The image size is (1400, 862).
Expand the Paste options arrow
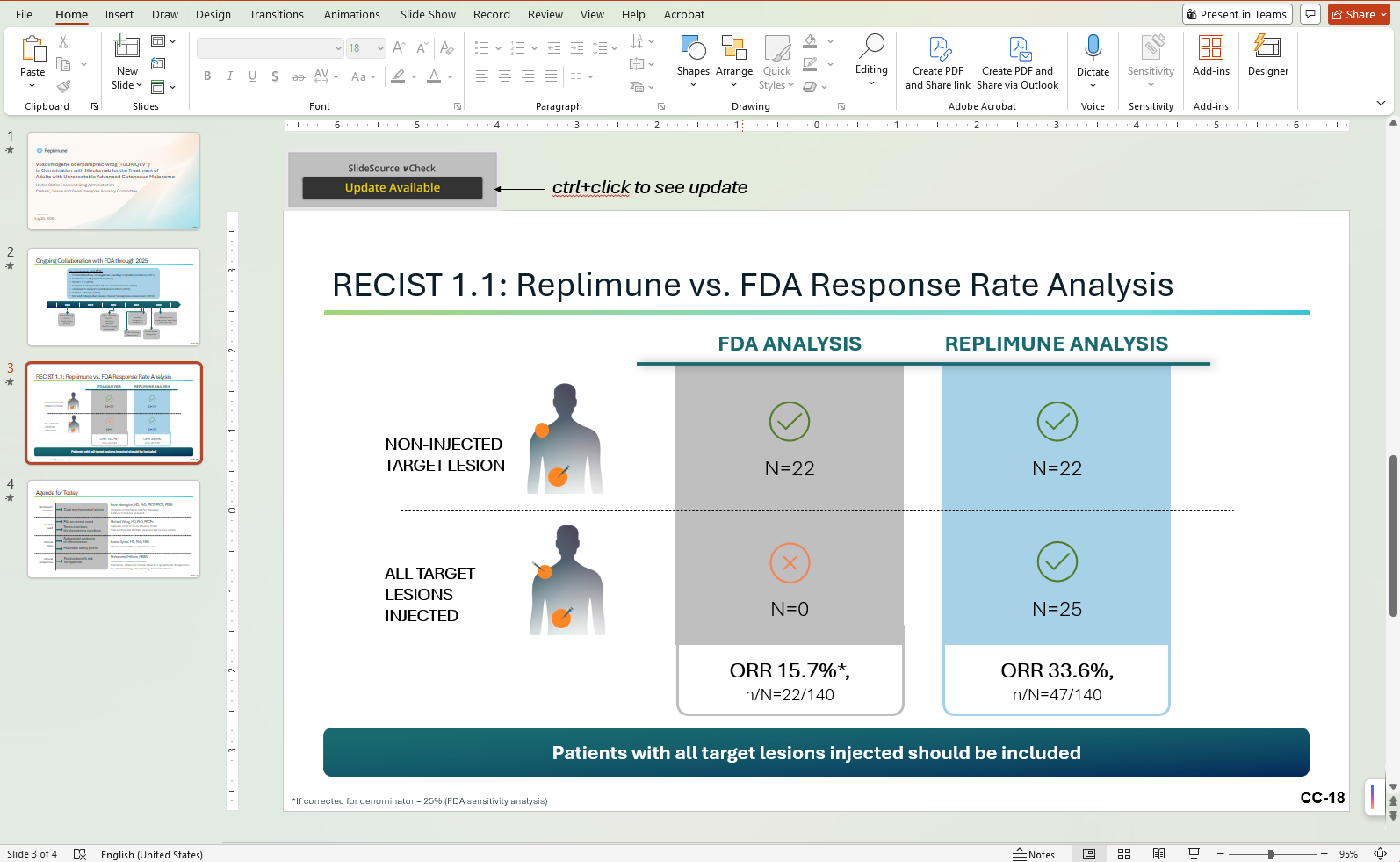pyautogui.click(x=32, y=86)
